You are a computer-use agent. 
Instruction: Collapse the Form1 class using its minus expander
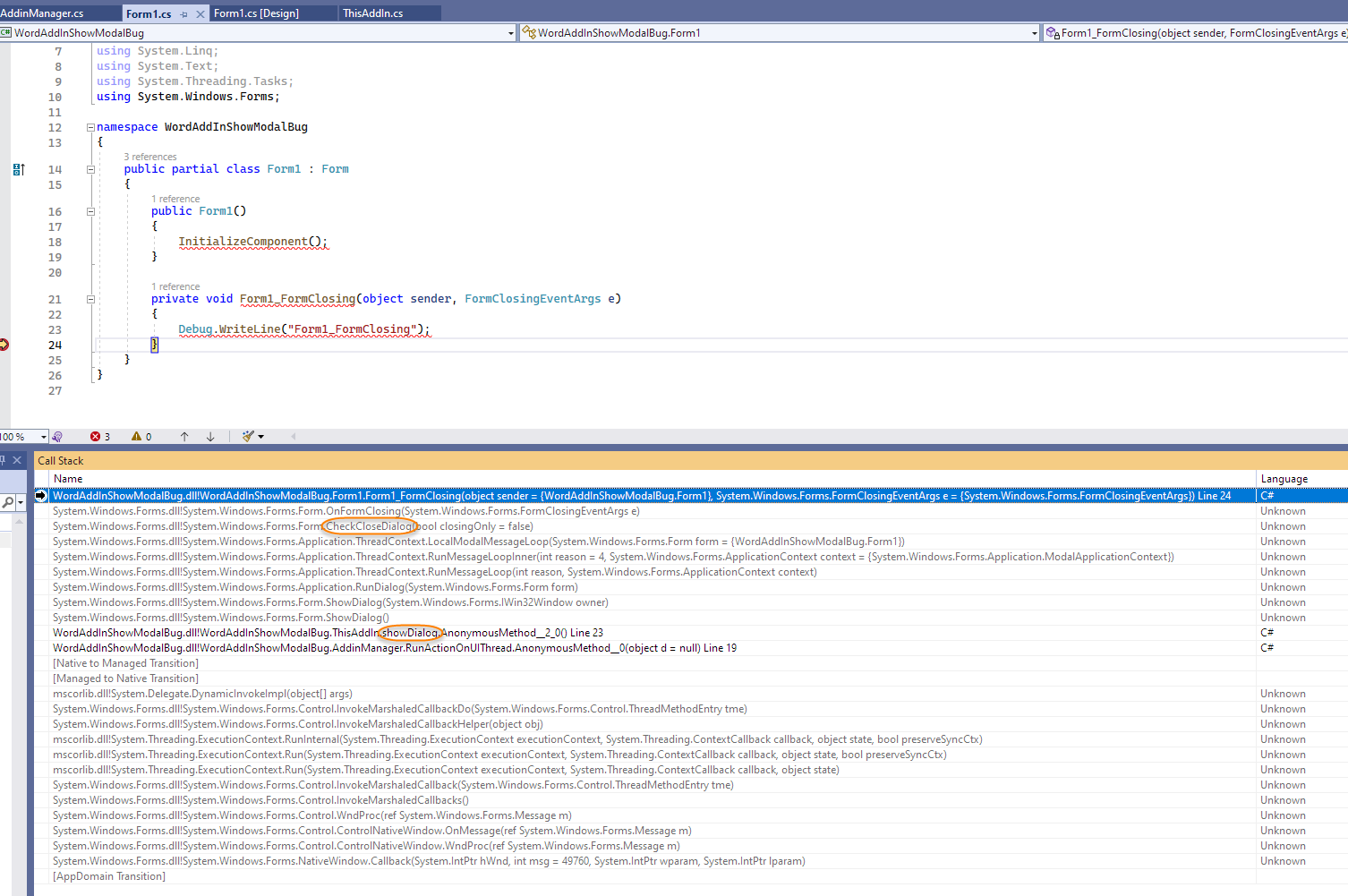(x=90, y=169)
